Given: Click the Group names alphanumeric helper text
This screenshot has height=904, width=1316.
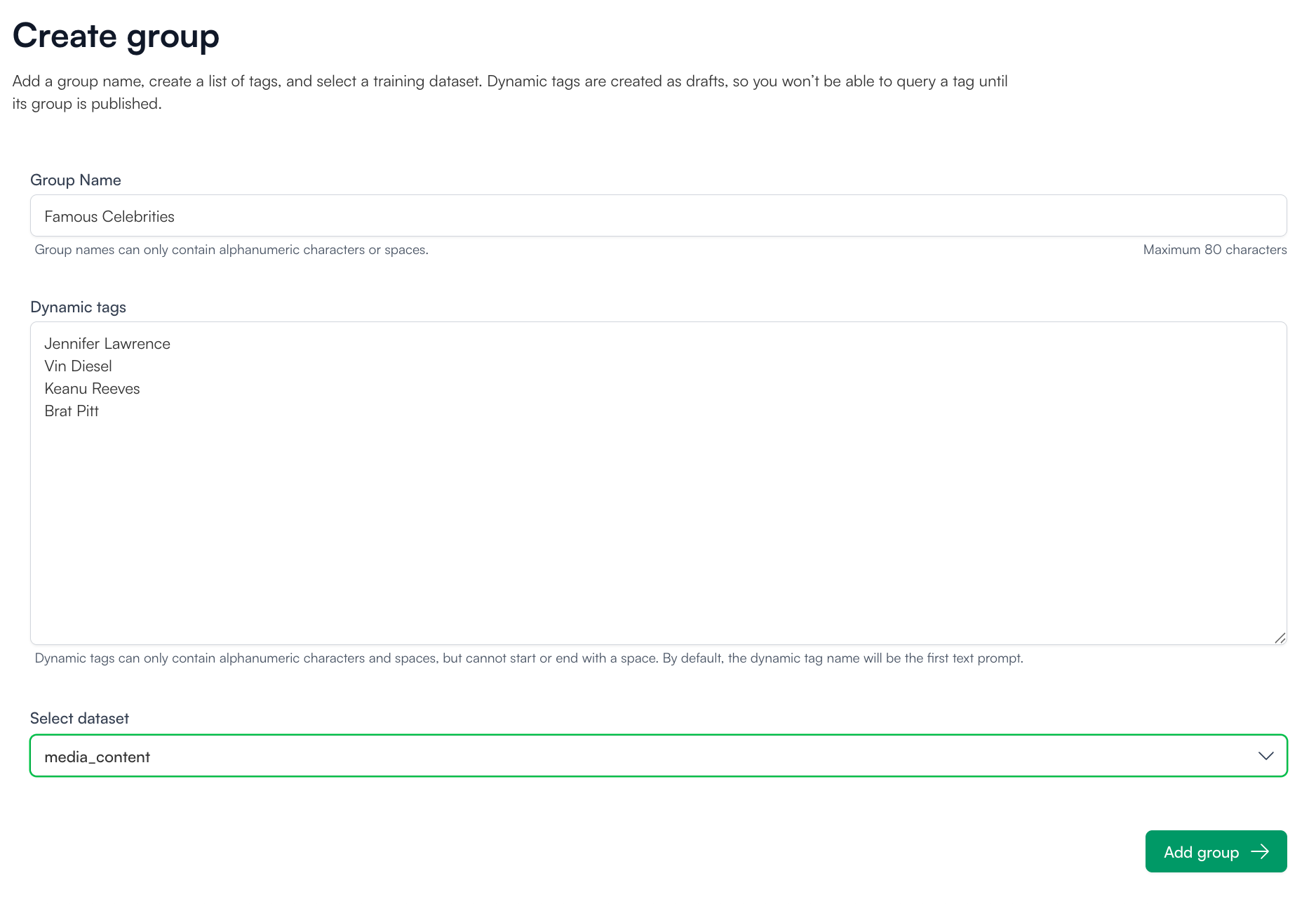Looking at the screenshot, I should click(231, 250).
